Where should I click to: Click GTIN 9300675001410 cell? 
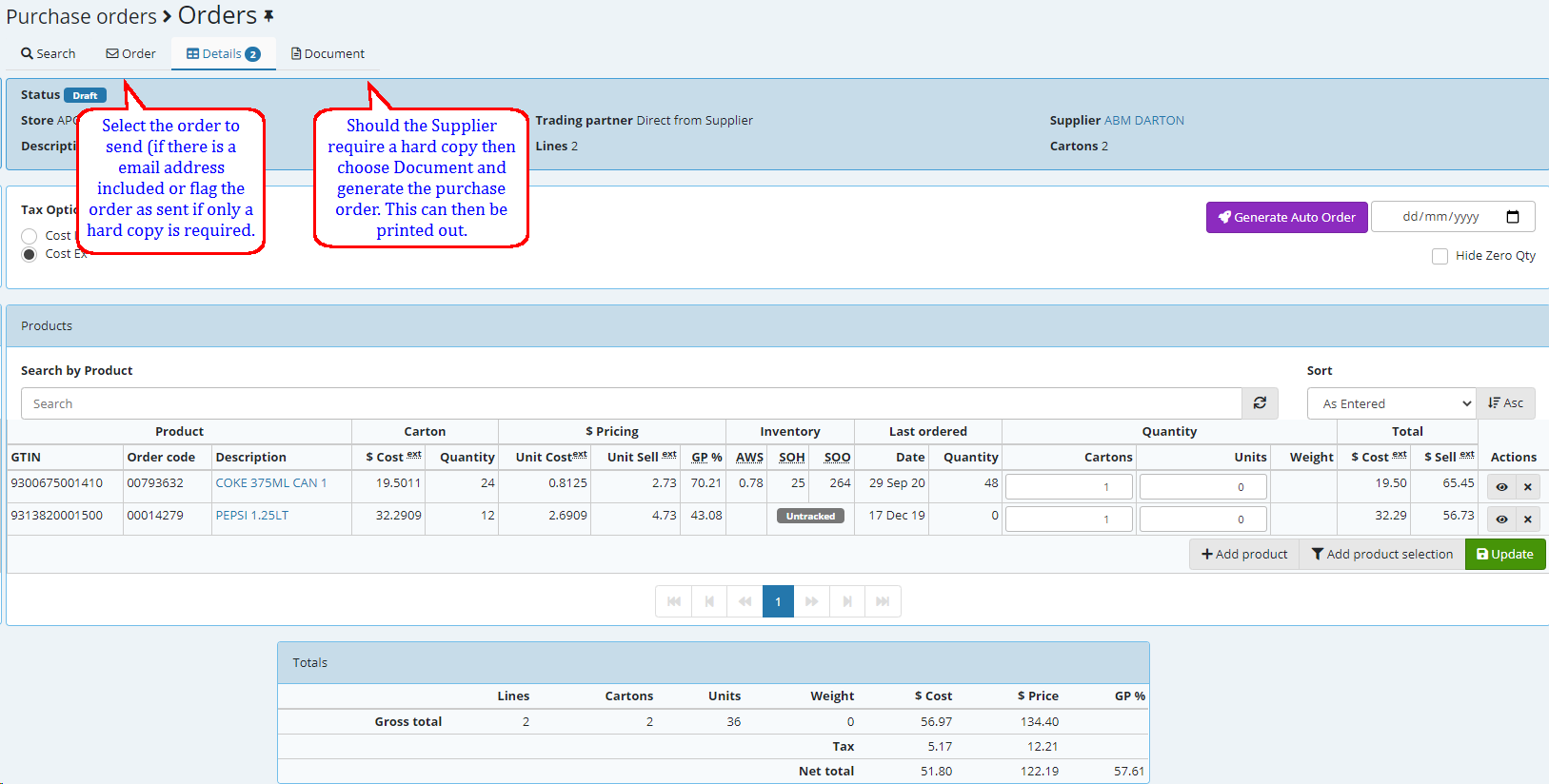(57, 483)
